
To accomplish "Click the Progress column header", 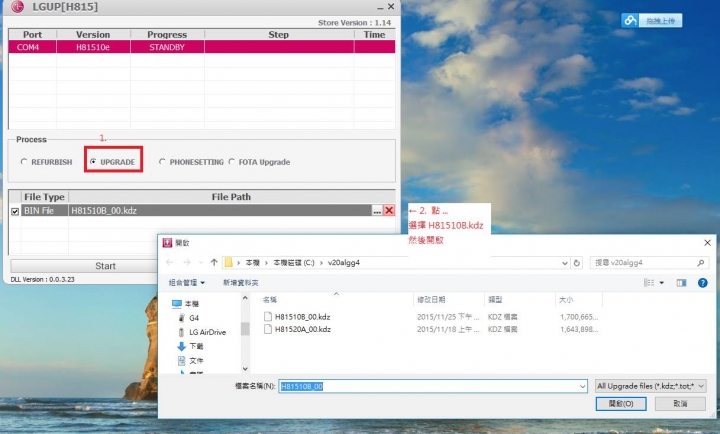I will (167, 34).
